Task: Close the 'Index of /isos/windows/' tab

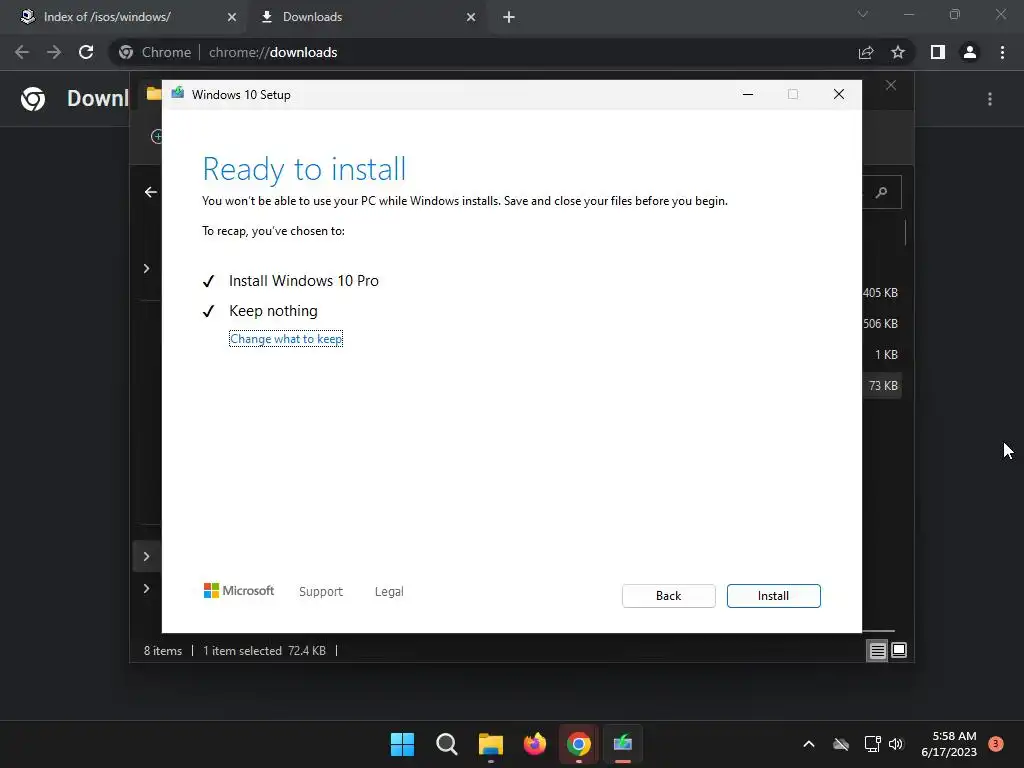Action: [x=232, y=17]
